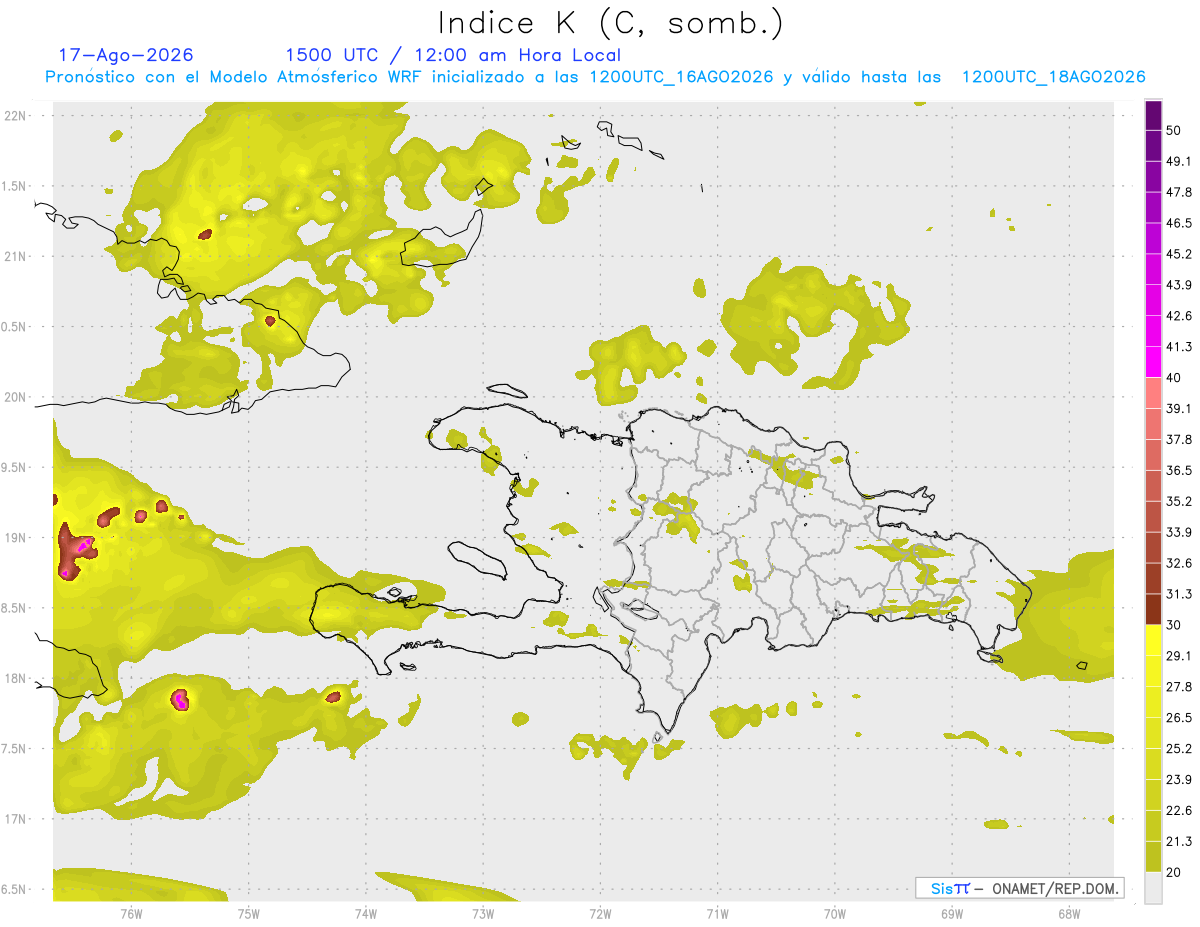Click the "17N" latitude label

pyautogui.click(x=16, y=819)
